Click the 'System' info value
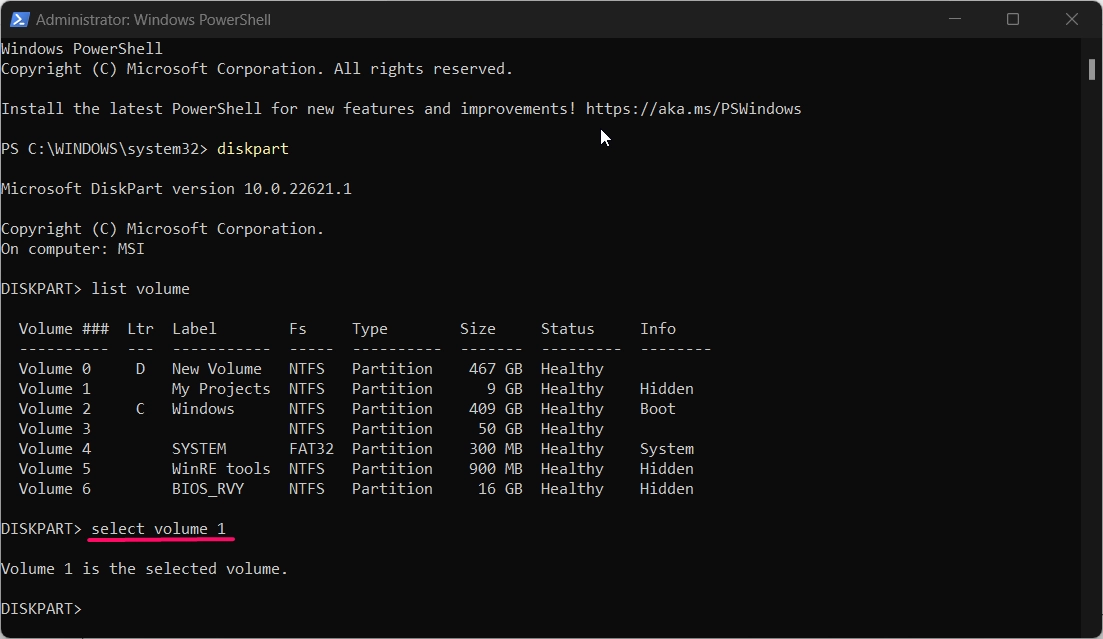Screen dimensions: 1103x639 coord(667,449)
